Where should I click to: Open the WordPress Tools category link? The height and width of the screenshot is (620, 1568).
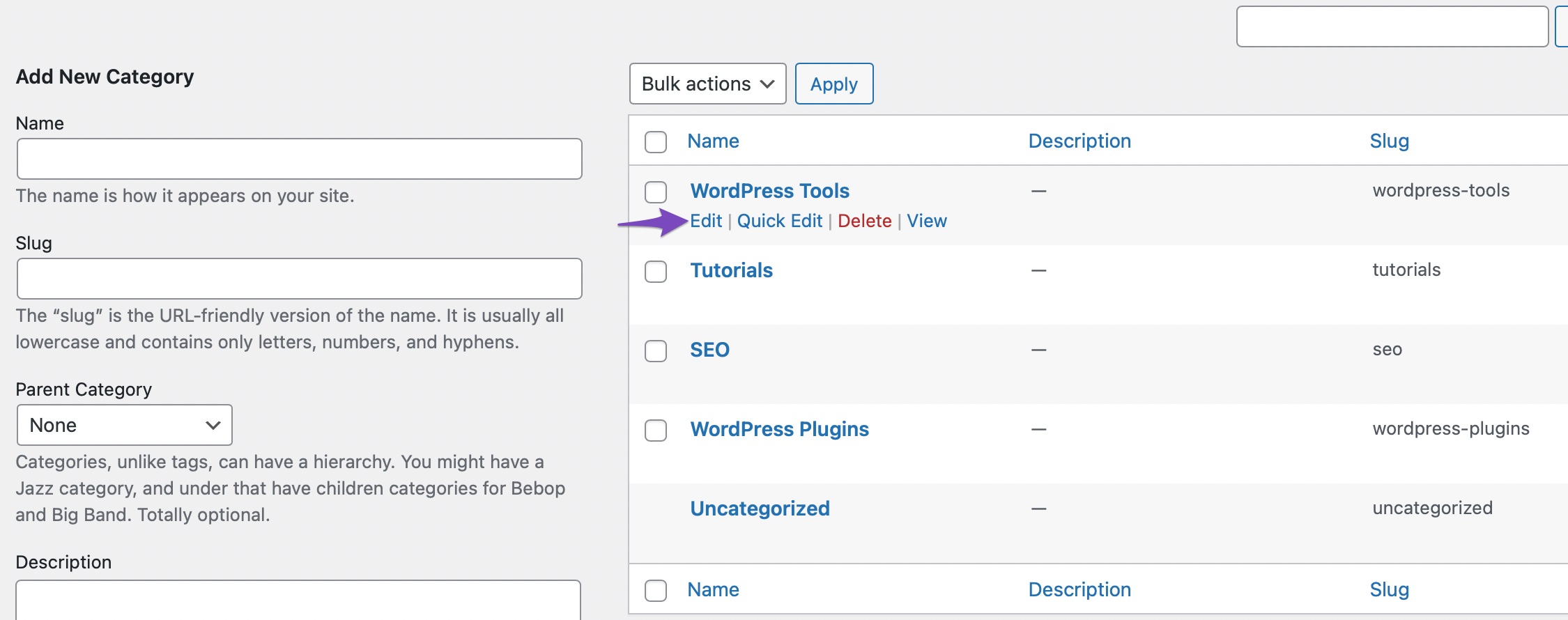coord(770,191)
